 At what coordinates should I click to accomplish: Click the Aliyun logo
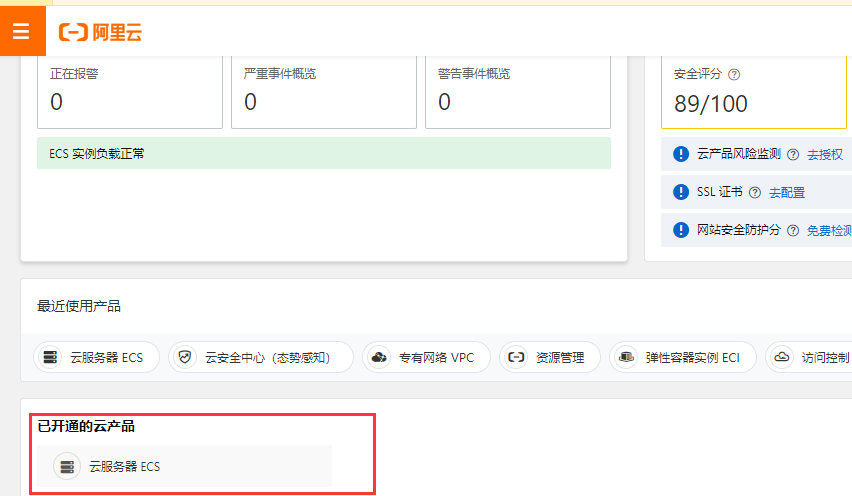100,33
